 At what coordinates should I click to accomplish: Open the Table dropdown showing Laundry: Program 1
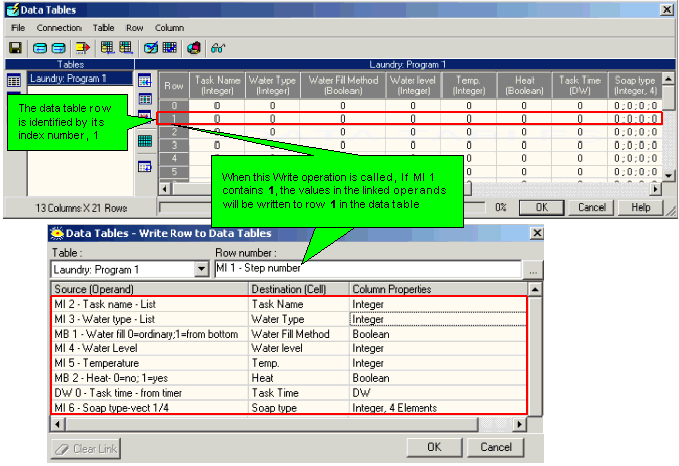(x=199, y=269)
